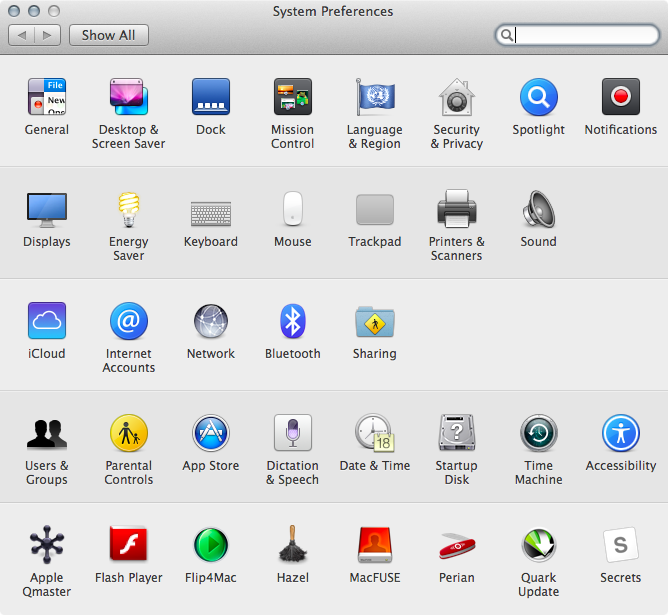Click the Show All button

109,35
